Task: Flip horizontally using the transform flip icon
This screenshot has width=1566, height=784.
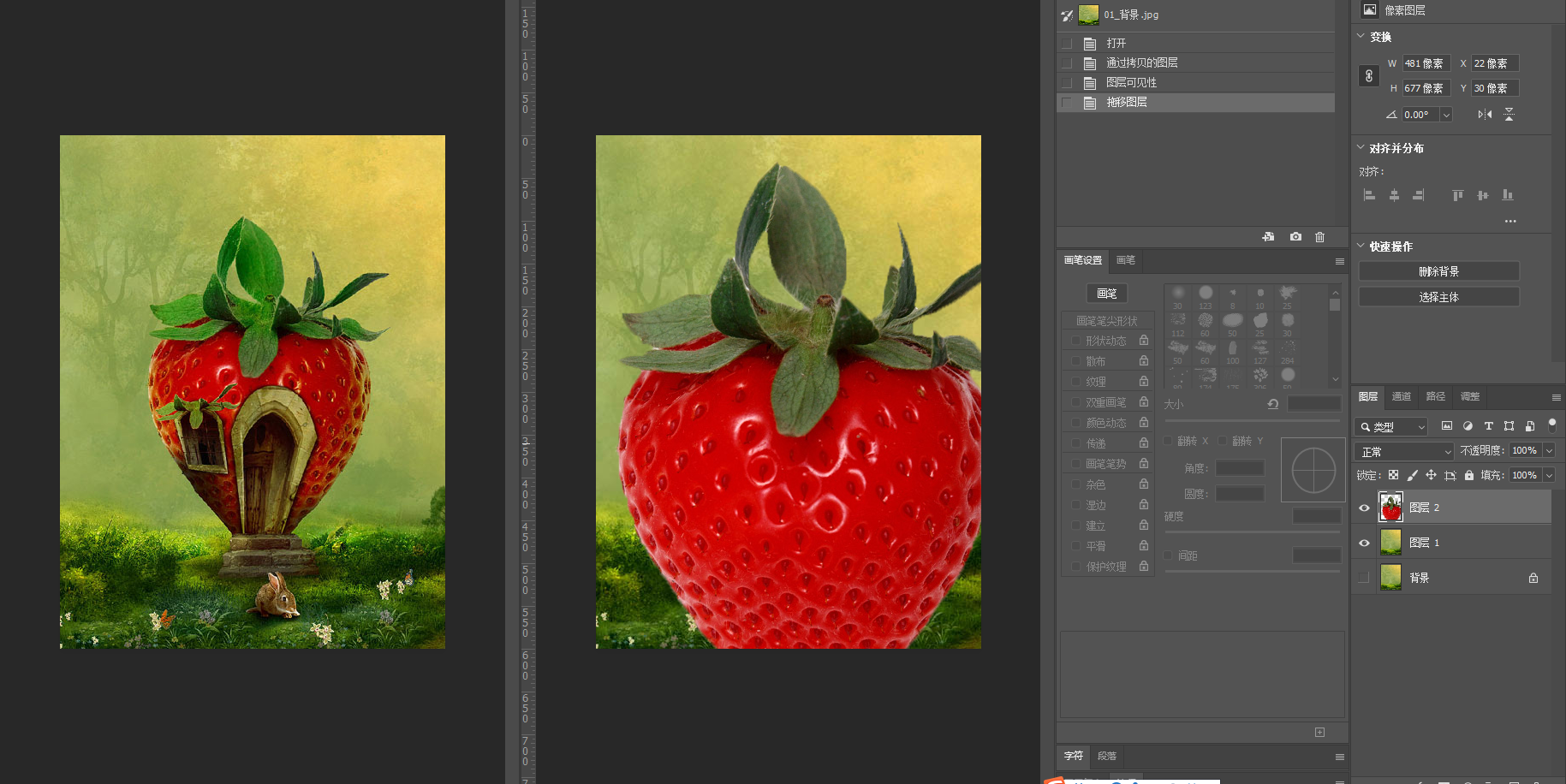Action: 1485,114
